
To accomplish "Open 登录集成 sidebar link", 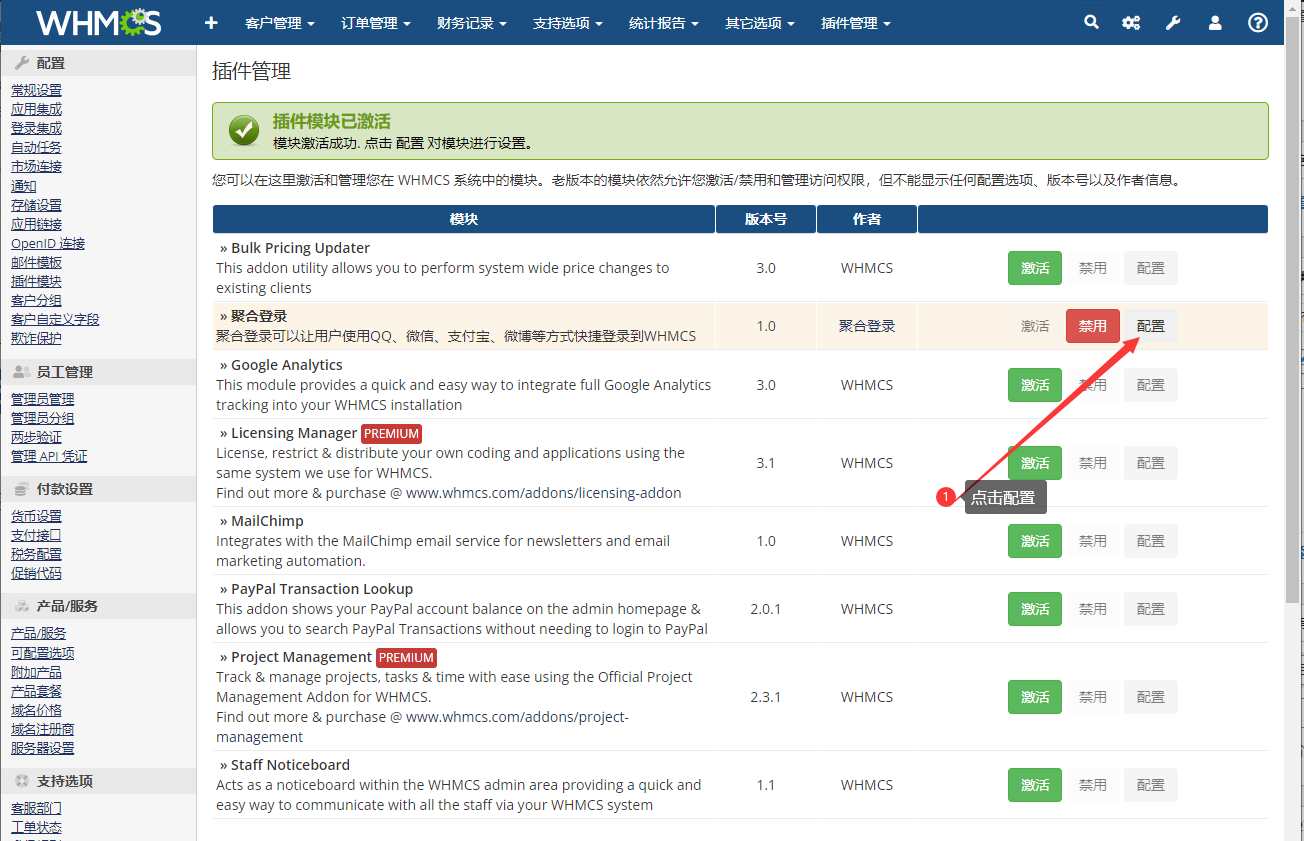I will [36, 128].
